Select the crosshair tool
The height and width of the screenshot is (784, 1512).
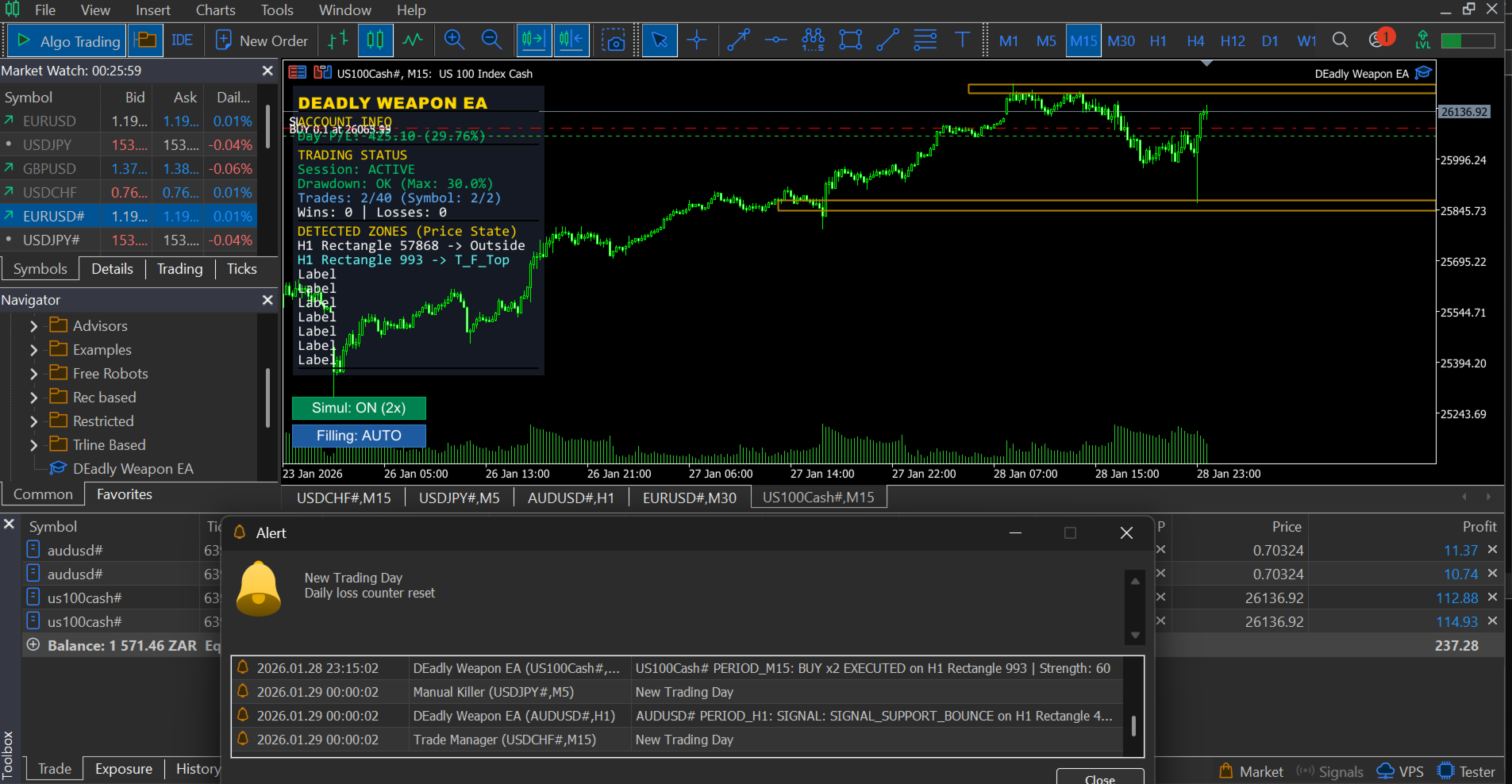click(697, 40)
